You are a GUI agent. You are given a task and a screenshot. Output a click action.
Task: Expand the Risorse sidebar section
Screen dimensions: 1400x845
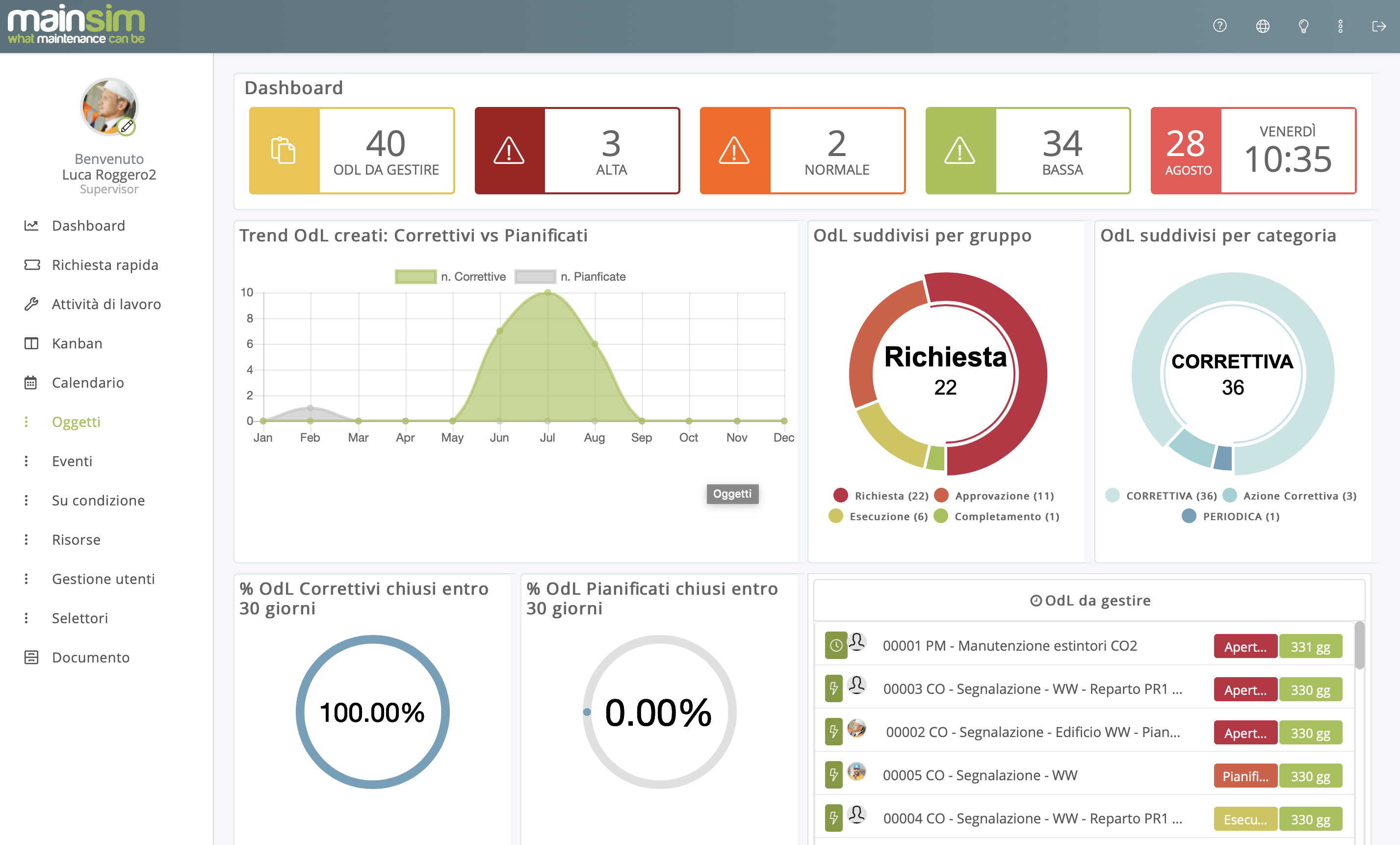76,539
